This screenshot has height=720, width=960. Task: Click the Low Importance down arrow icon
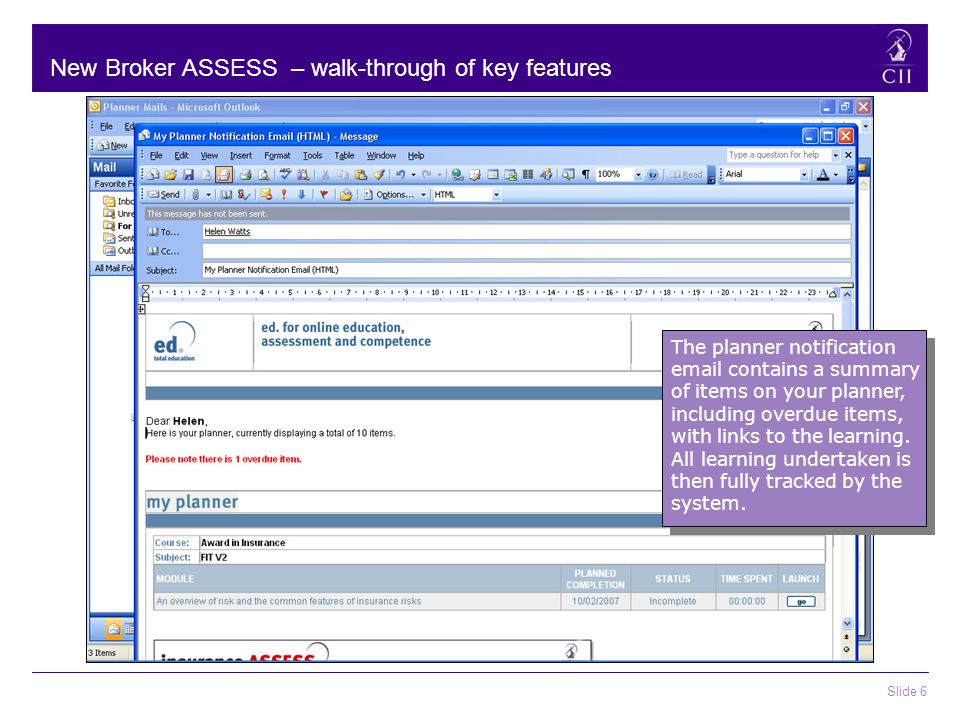coord(301,195)
